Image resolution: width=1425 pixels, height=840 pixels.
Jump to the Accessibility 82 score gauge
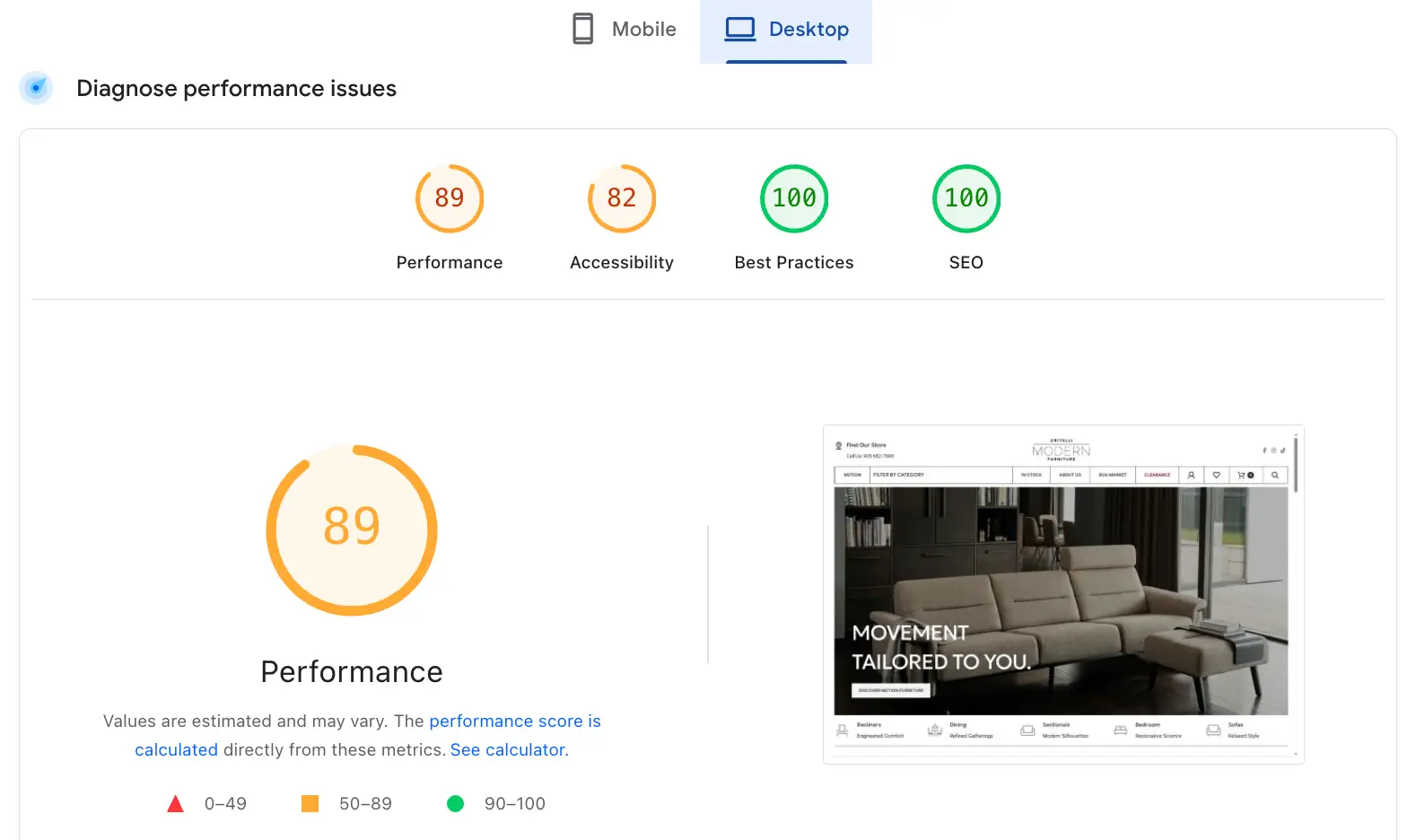click(622, 198)
